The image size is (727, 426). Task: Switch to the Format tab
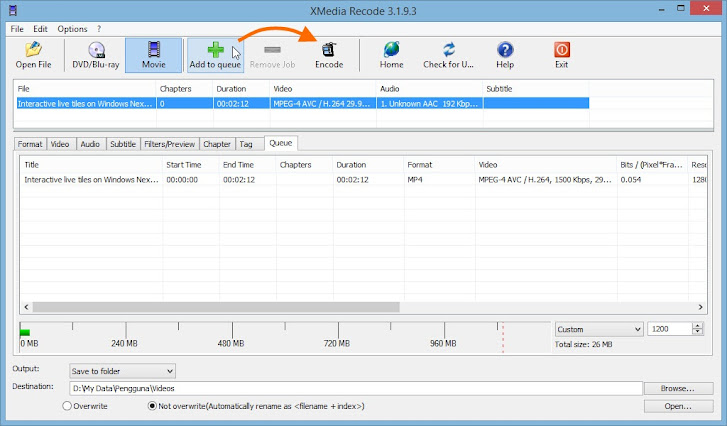(x=30, y=144)
